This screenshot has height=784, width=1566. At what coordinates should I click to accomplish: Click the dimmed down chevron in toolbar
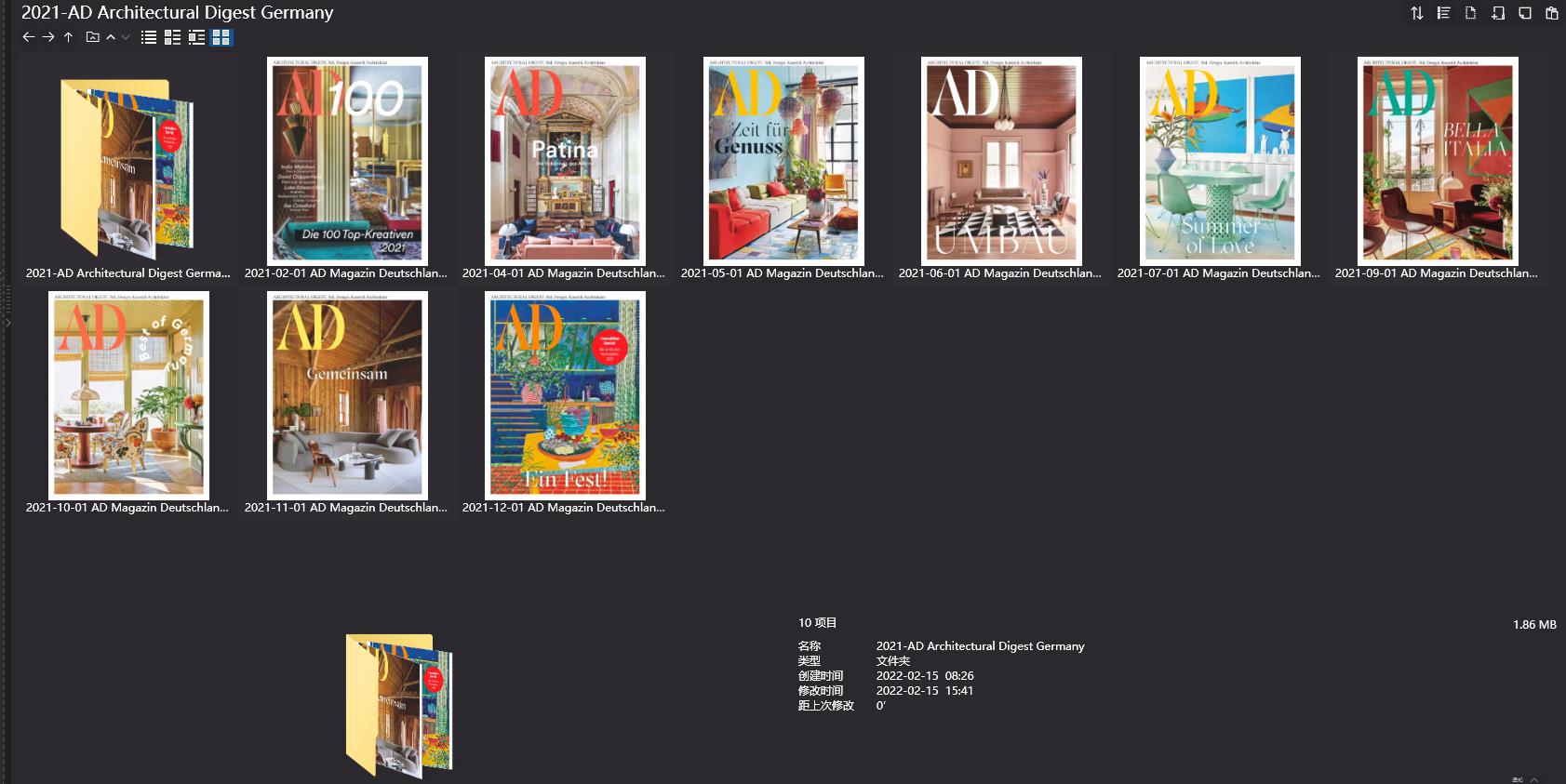point(126,37)
